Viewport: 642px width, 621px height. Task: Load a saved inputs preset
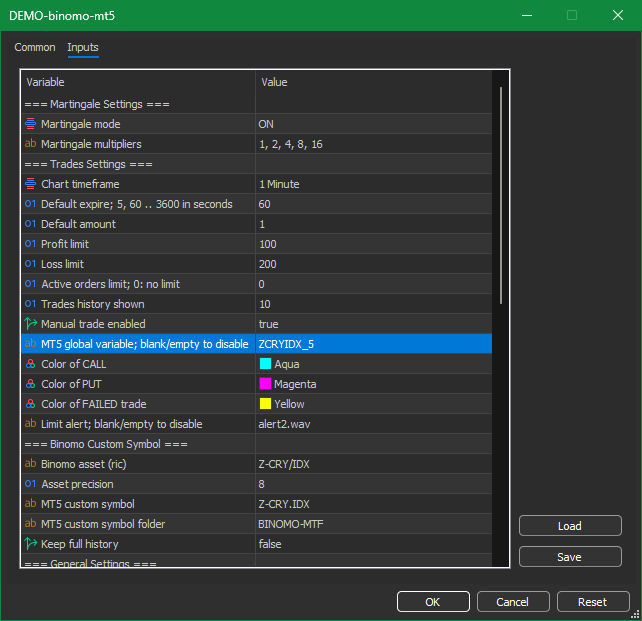[570, 526]
